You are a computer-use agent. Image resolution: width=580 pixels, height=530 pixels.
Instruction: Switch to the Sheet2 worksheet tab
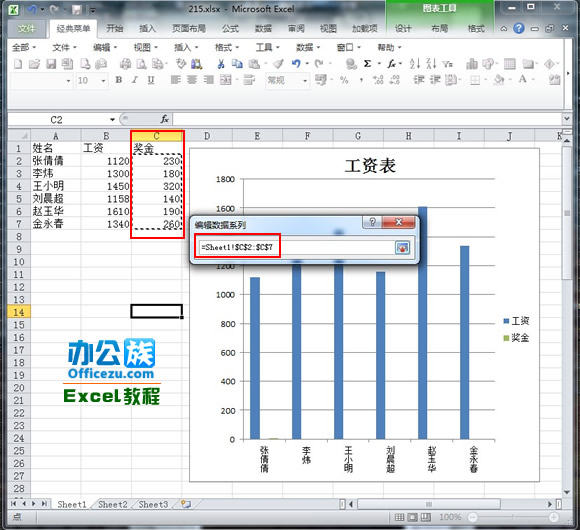(x=112, y=504)
